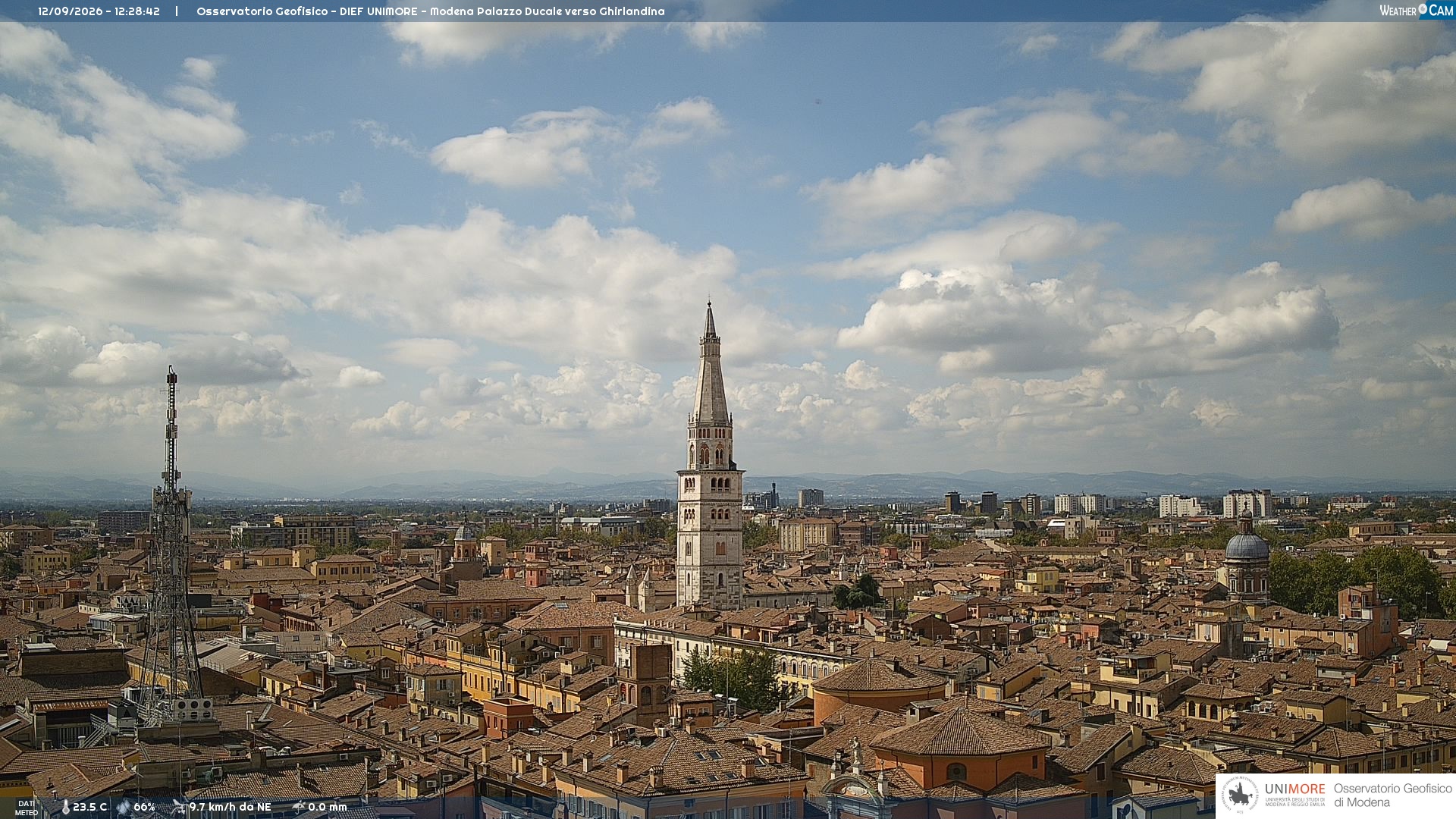Click the UNIMORE logo text
Image resolution: width=1456 pixels, height=819 pixels.
click(x=1294, y=789)
